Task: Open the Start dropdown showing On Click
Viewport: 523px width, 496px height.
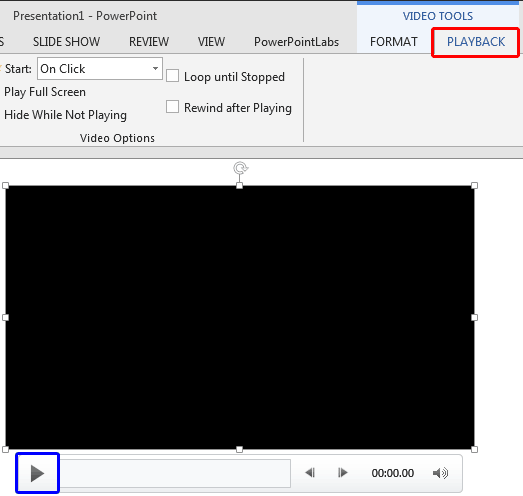Action: pyautogui.click(x=100, y=69)
